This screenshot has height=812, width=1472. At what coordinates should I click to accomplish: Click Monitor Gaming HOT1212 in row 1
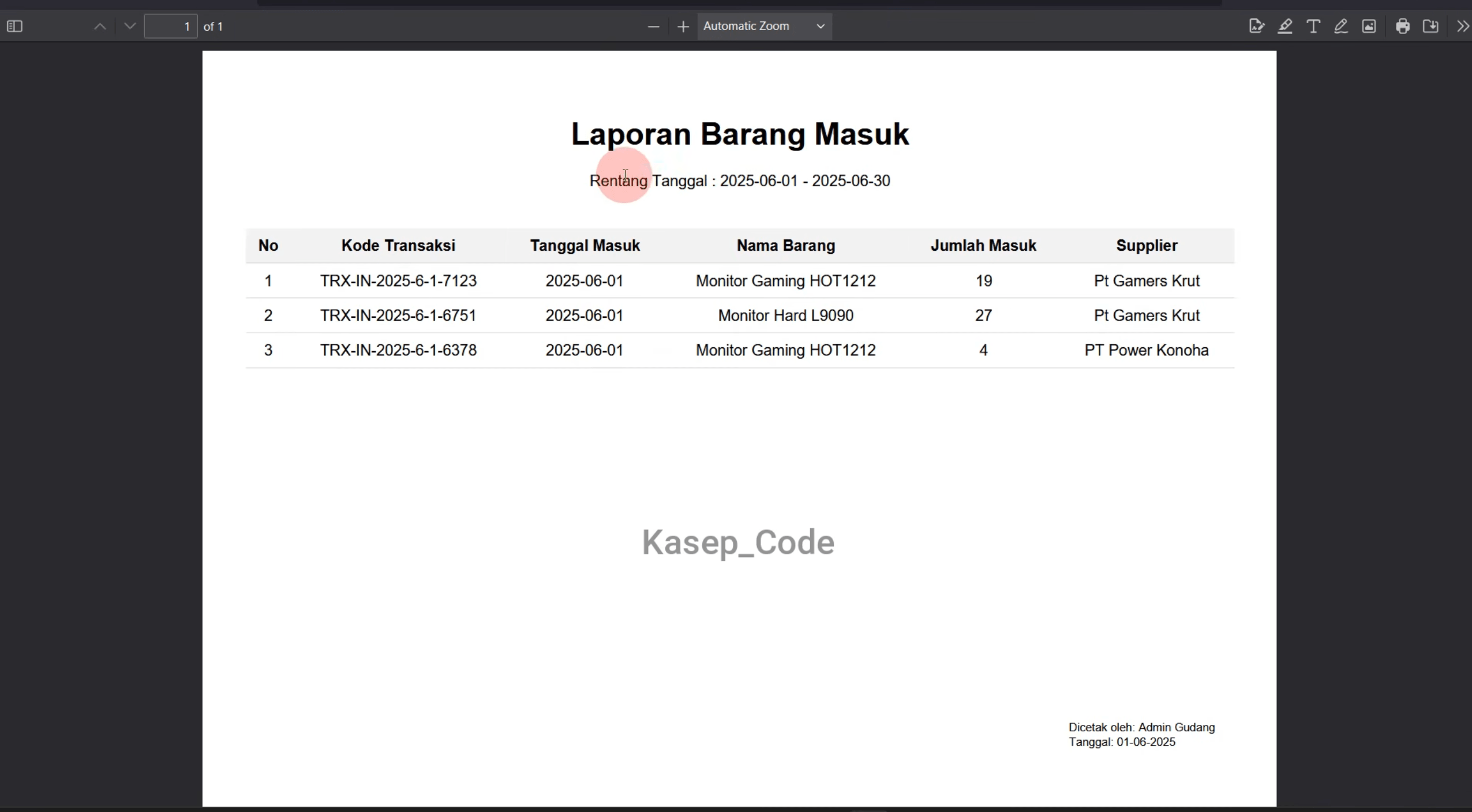786,281
